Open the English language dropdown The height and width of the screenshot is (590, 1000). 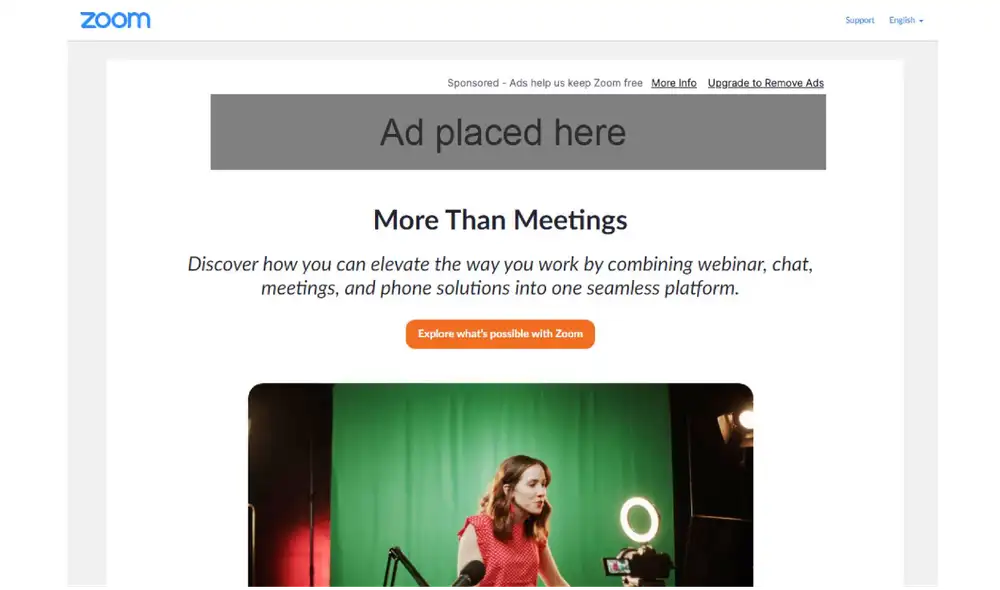point(906,20)
